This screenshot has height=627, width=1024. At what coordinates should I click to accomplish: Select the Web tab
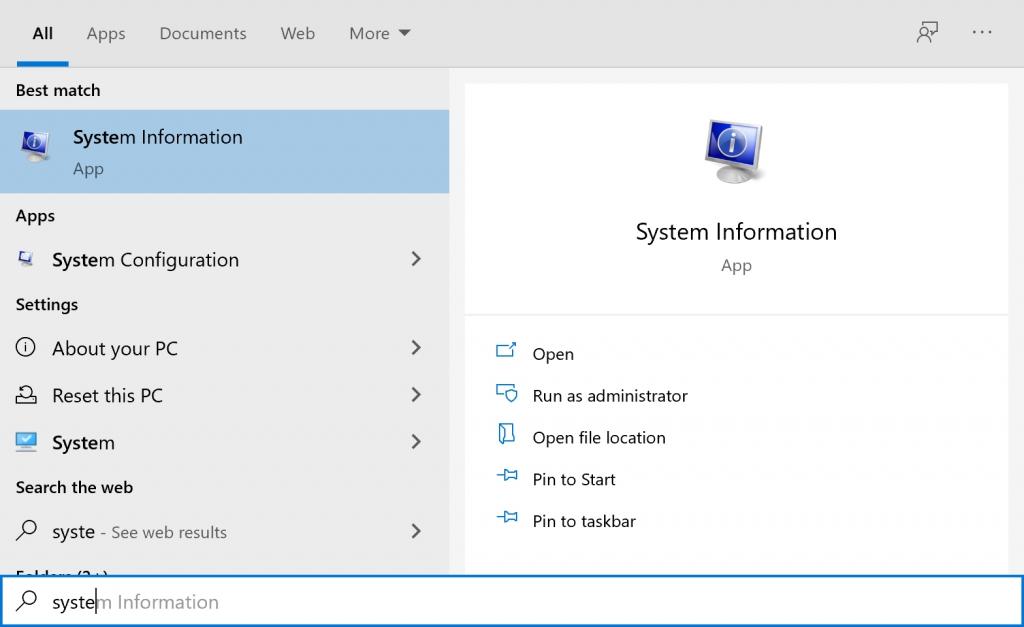tap(297, 32)
